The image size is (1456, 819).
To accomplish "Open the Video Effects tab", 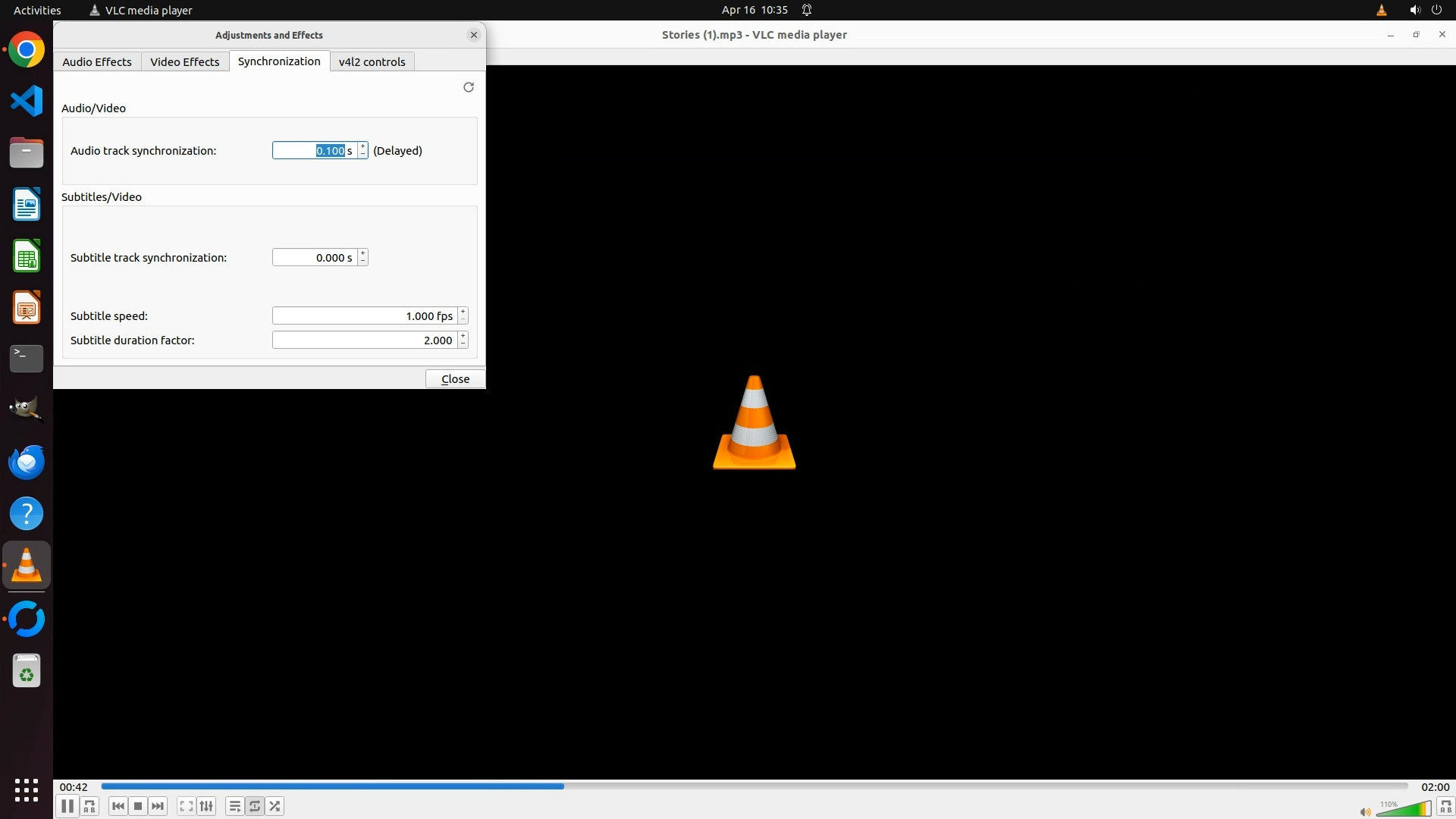I will pyautogui.click(x=184, y=61).
